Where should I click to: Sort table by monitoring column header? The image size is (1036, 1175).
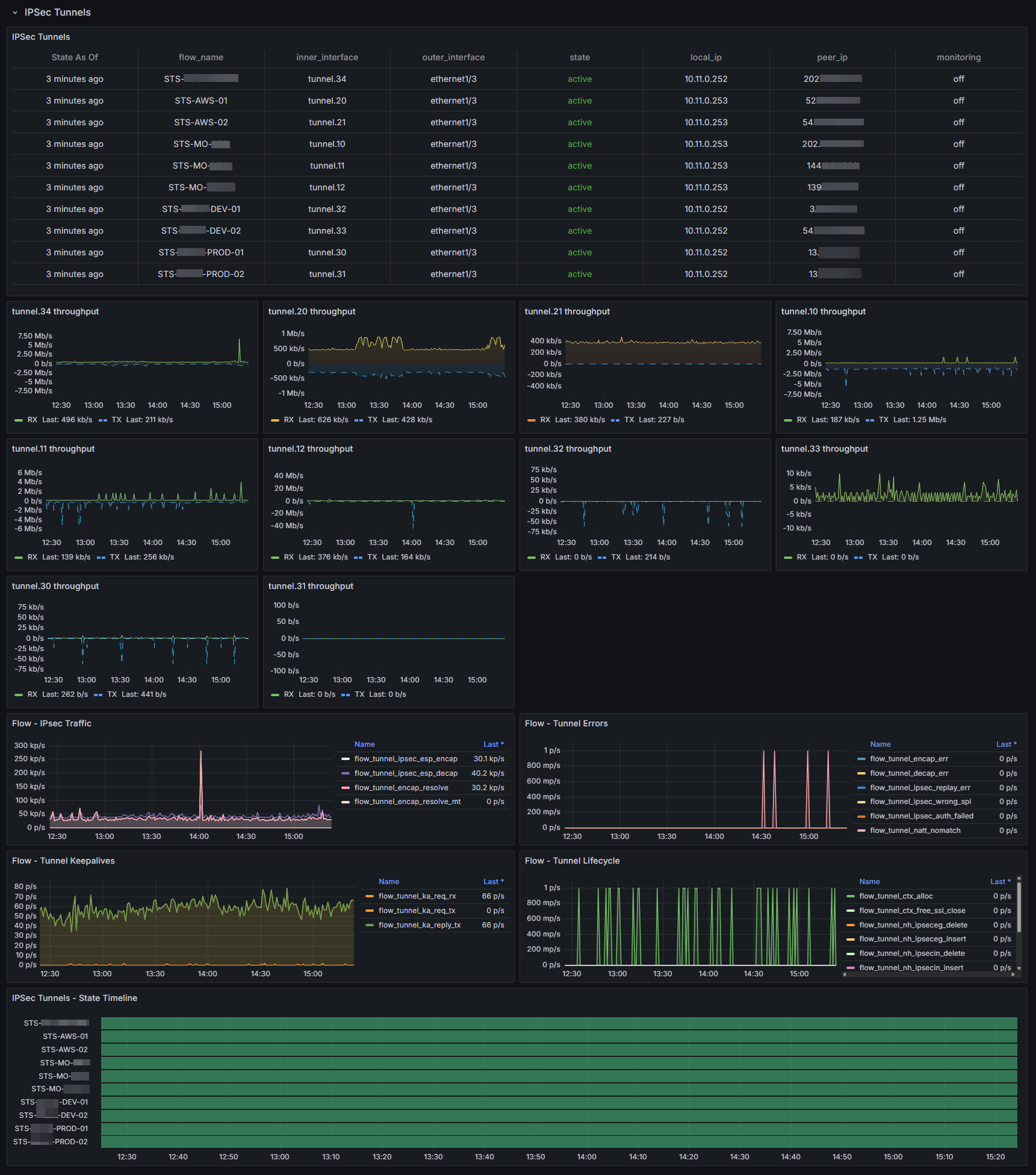pos(958,57)
